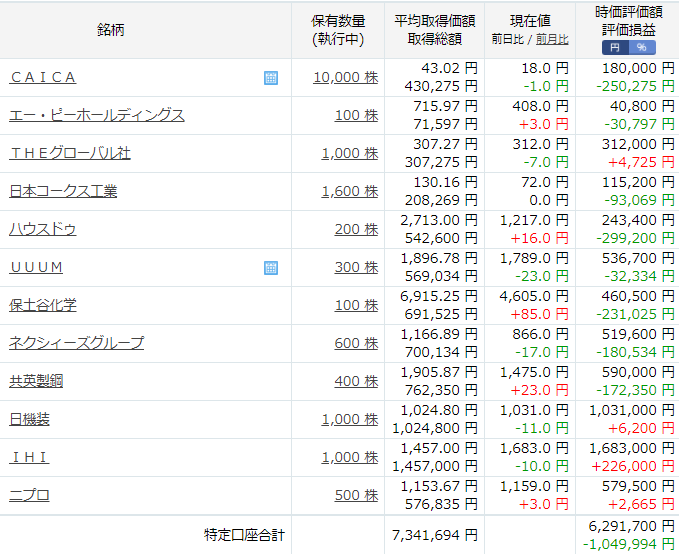Click calendar icon beside CAICA
Screen dimensions: 679x554
tap(271, 78)
